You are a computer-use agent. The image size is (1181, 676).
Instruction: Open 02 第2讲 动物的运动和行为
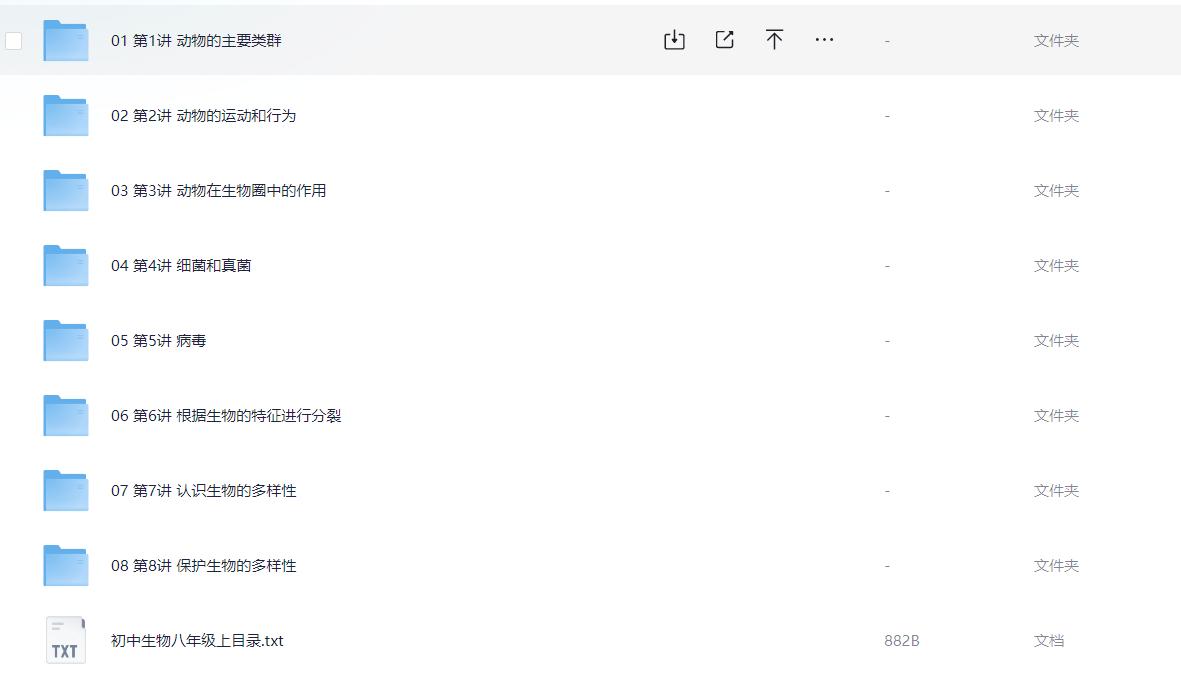click(x=203, y=116)
